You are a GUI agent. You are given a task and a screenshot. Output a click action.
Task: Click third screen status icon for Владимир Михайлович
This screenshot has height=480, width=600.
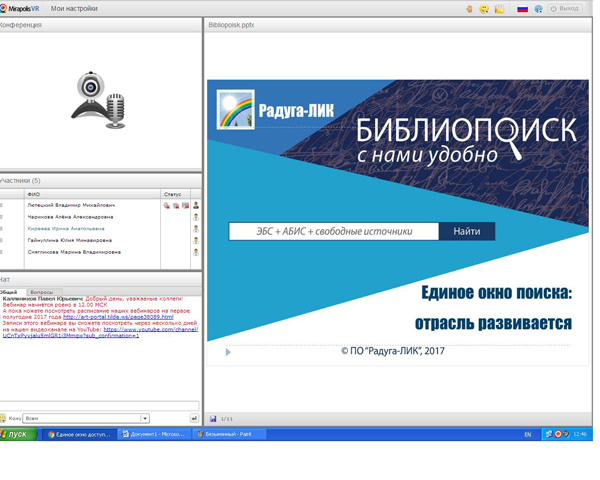pos(186,206)
